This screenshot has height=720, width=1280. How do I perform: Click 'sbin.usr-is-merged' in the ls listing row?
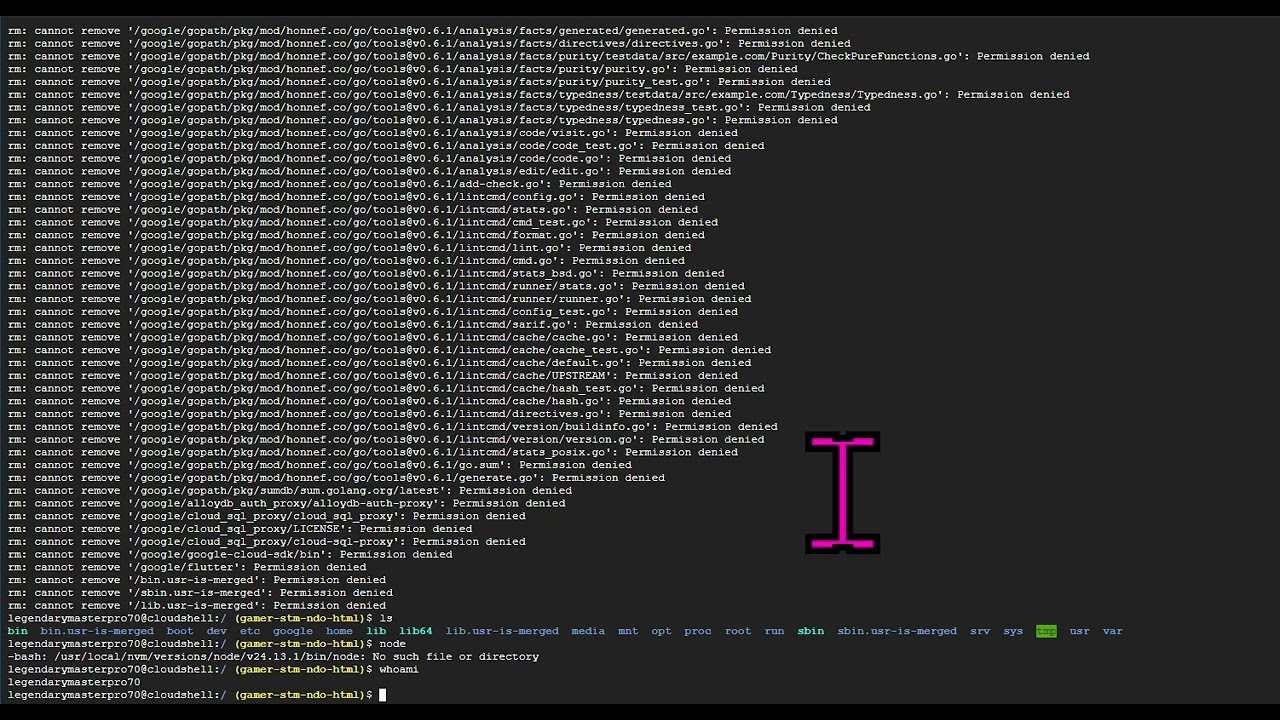(x=897, y=631)
